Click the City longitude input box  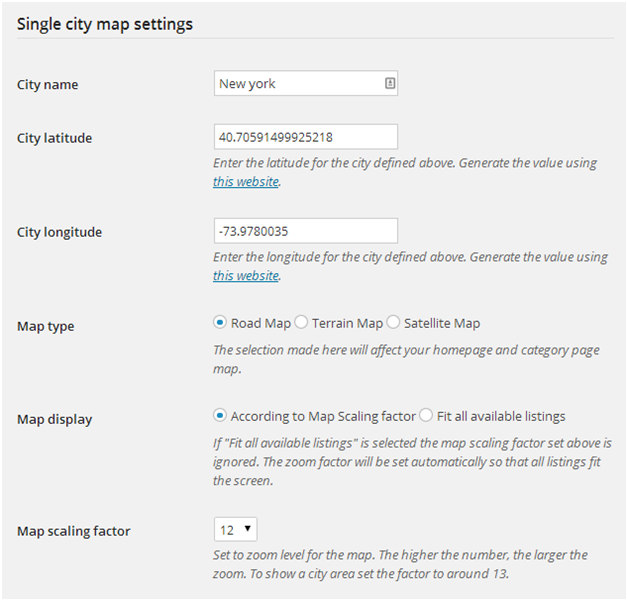coord(306,231)
